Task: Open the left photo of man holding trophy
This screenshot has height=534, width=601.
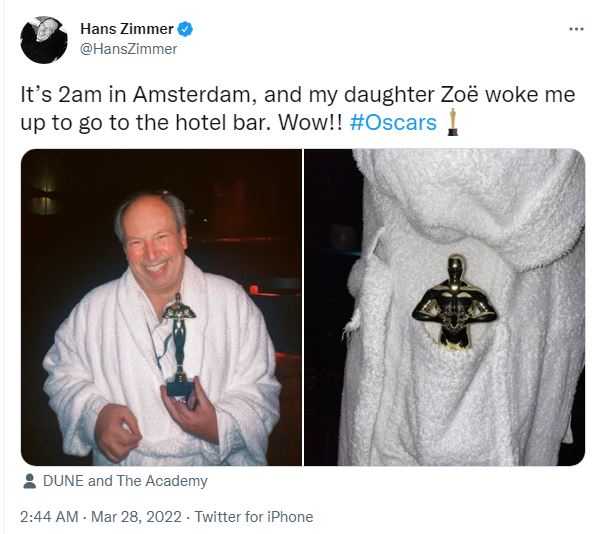Action: coord(161,307)
